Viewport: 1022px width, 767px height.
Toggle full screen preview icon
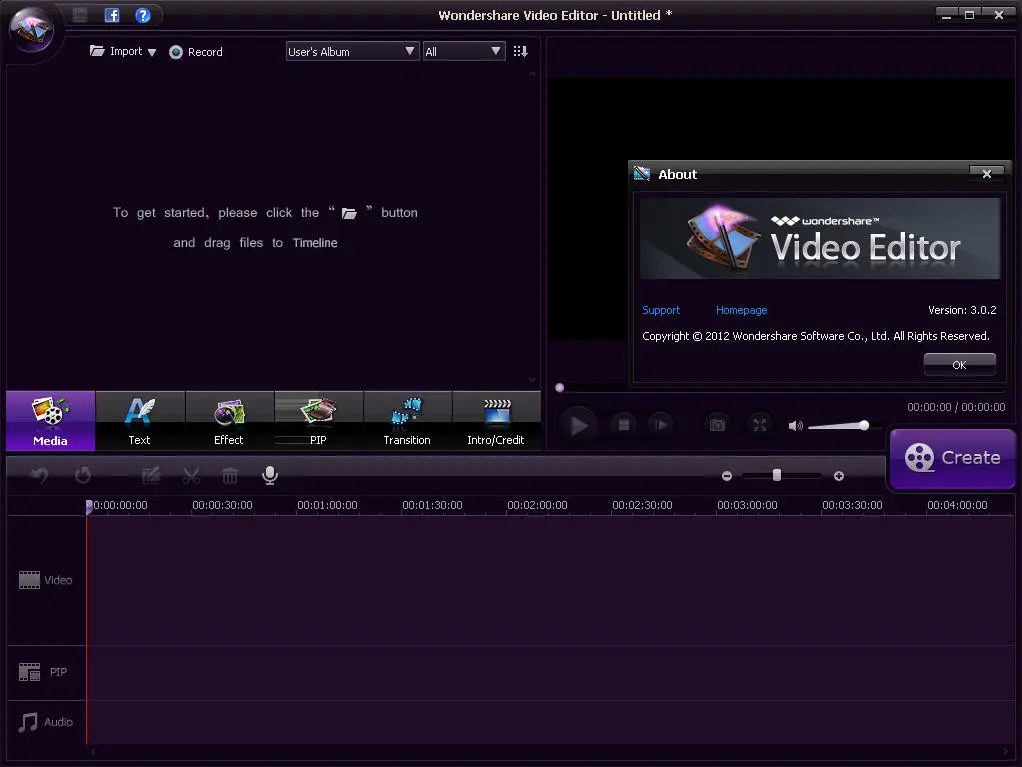(760, 425)
